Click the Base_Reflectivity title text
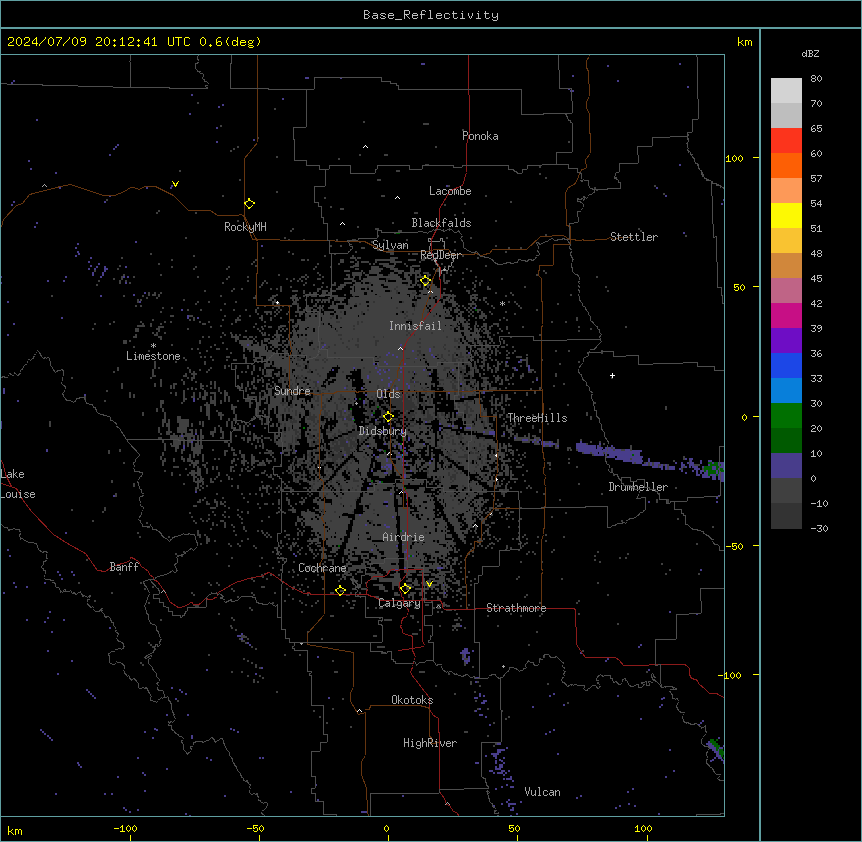 click(431, 15)
